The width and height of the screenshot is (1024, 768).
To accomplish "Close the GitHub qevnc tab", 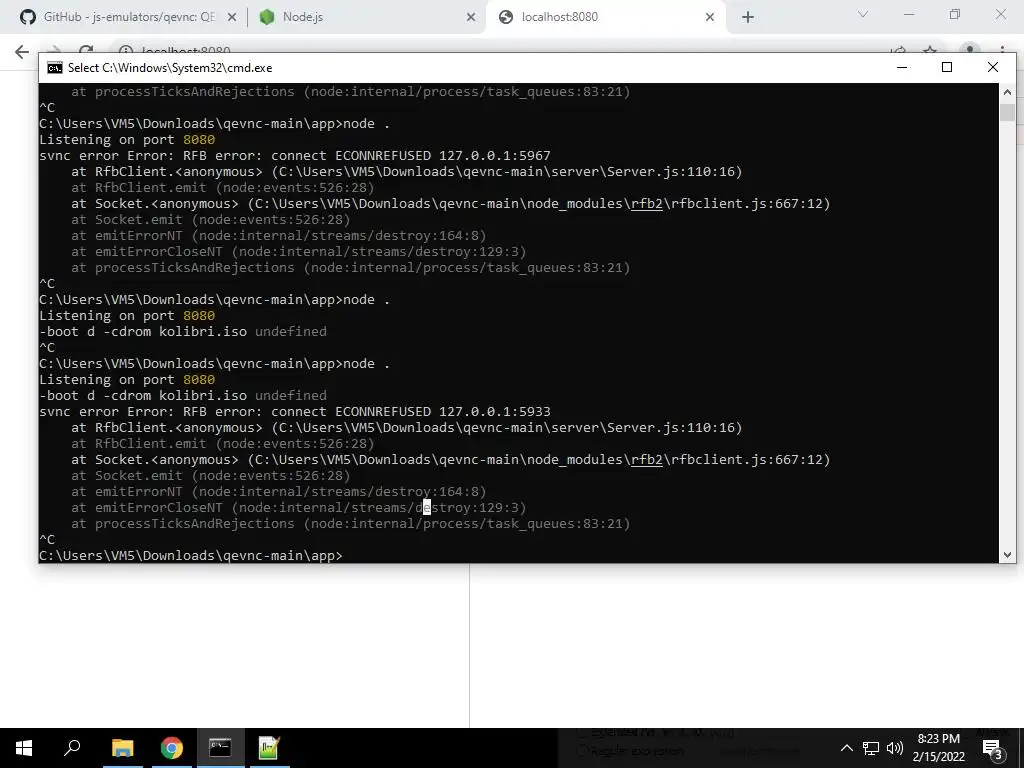I will click(231, 18).
